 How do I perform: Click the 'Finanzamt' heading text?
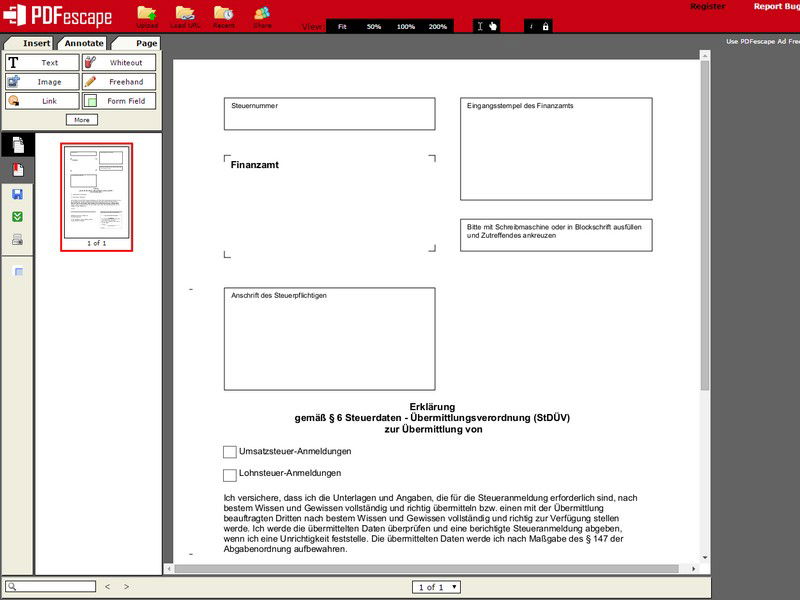tap(255, 165)
